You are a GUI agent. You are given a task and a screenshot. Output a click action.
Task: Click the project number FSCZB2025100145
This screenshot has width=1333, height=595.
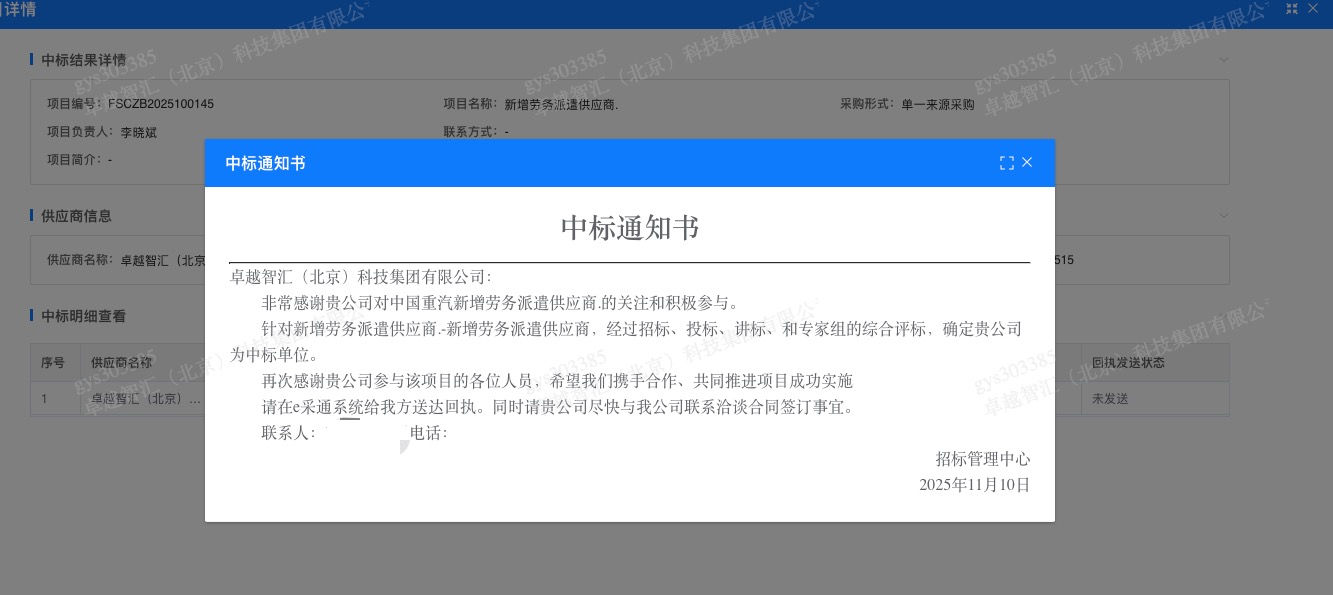point(160,104)
